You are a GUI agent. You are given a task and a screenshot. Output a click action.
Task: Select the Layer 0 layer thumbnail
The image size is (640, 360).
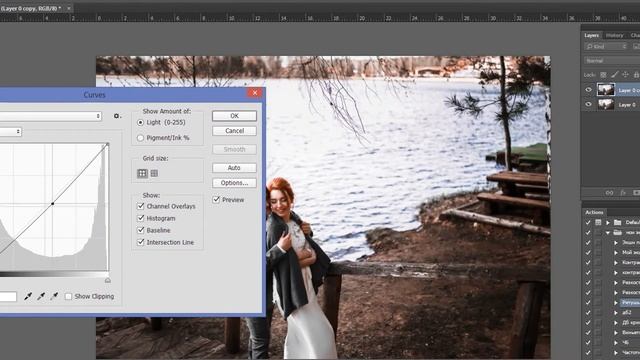(606, 104)
